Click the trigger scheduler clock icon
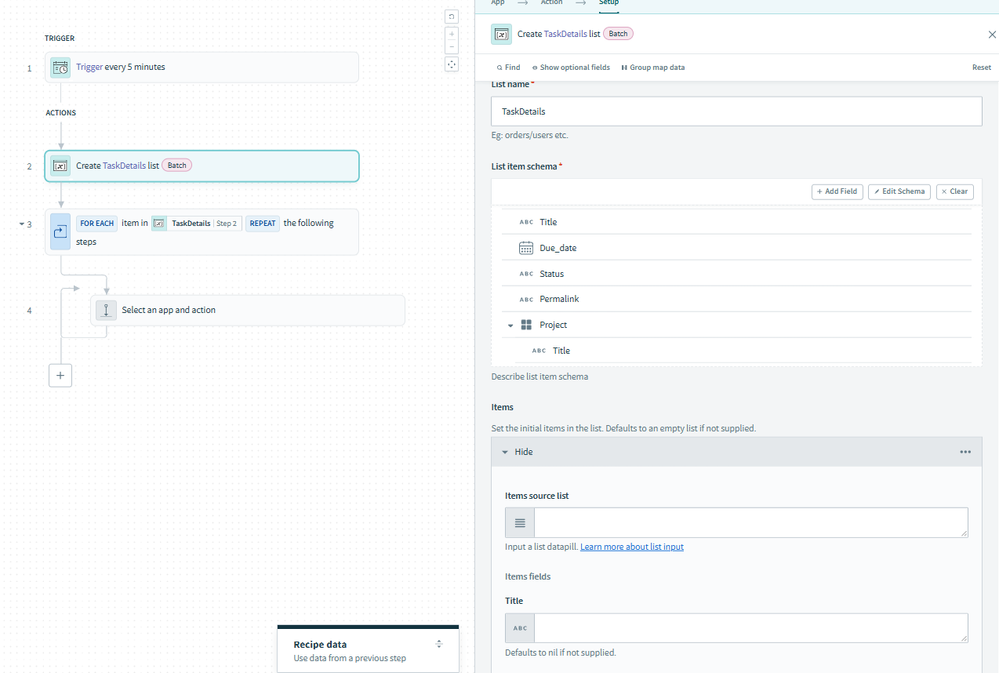The image size is (999, 673). click(60, 67)
